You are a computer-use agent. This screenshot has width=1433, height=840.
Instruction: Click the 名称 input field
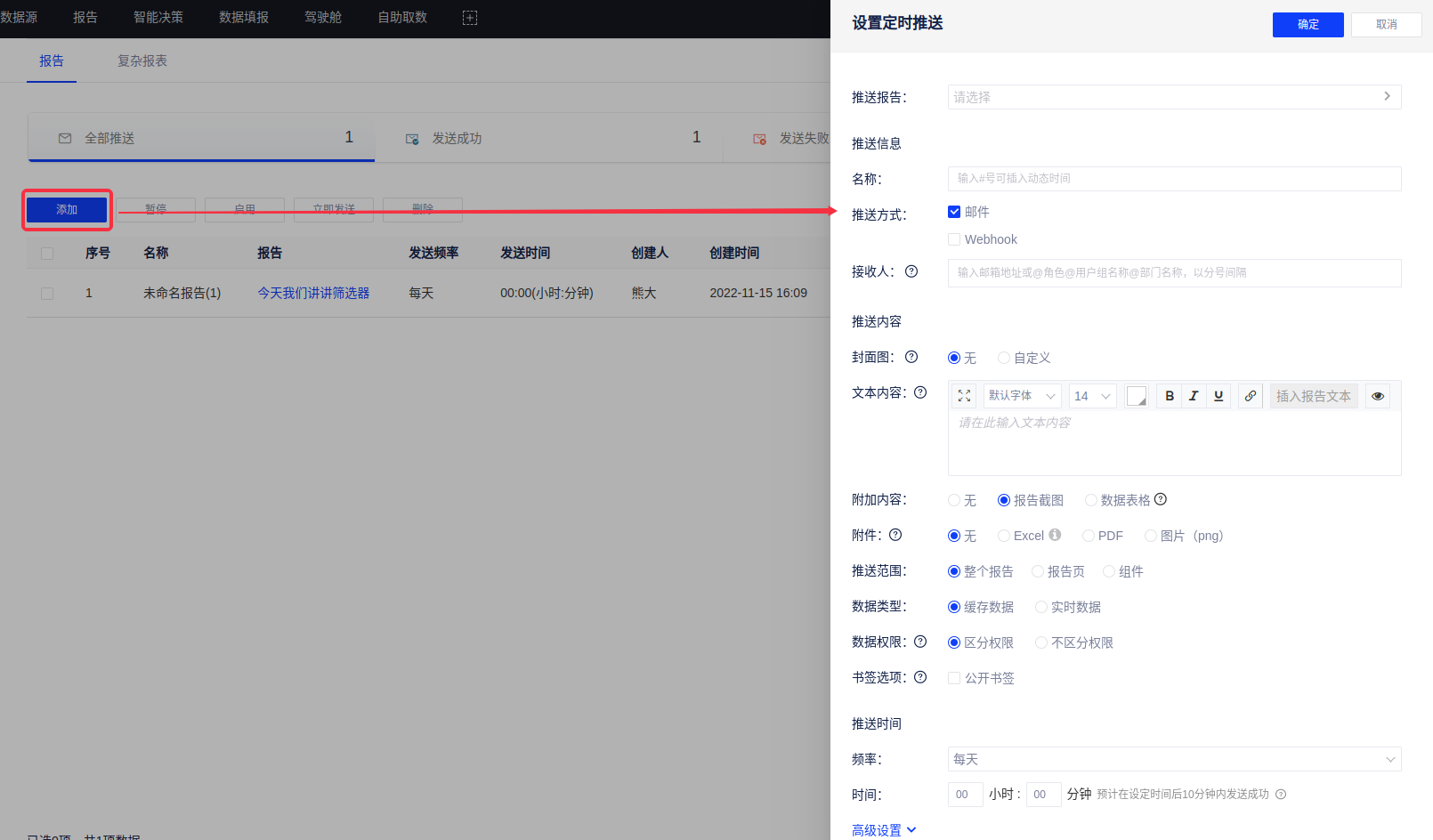point(1174,179)
